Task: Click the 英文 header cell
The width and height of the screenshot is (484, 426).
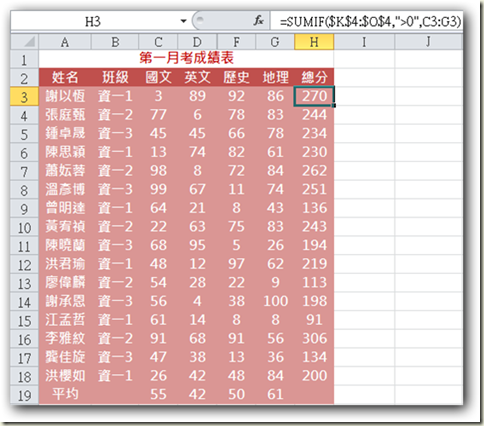Action: (x=197, y=78)
